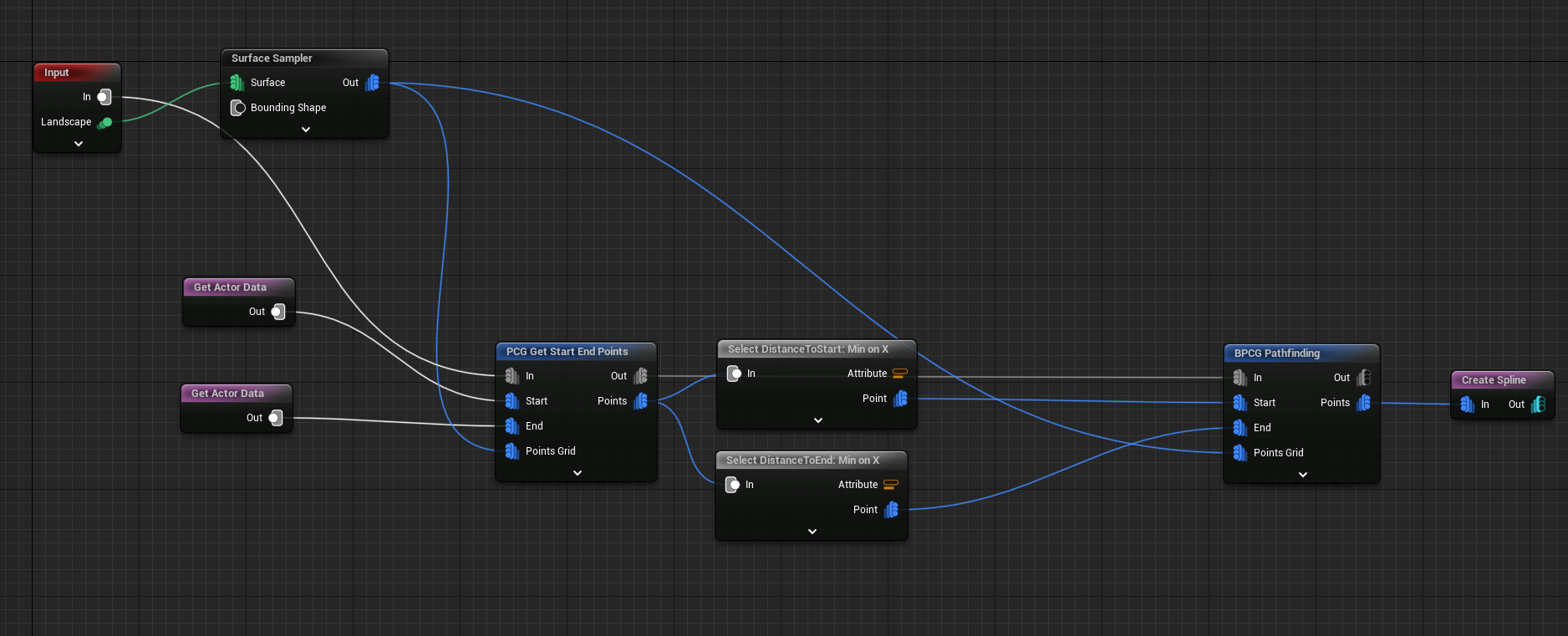The height and width of the screenshot is (636, 1568).
Task: Click the Point pin on Select DistanceToStart node
Action: pos(900,399)
